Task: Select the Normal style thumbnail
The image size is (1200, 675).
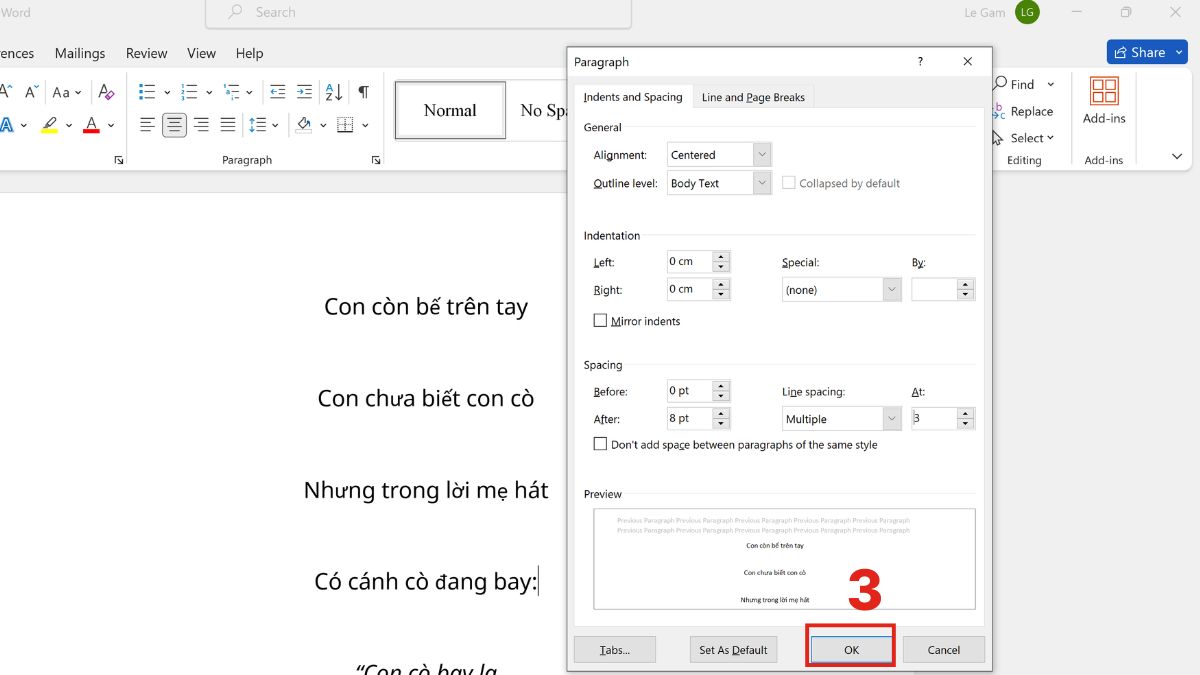Action: (450, 110)
